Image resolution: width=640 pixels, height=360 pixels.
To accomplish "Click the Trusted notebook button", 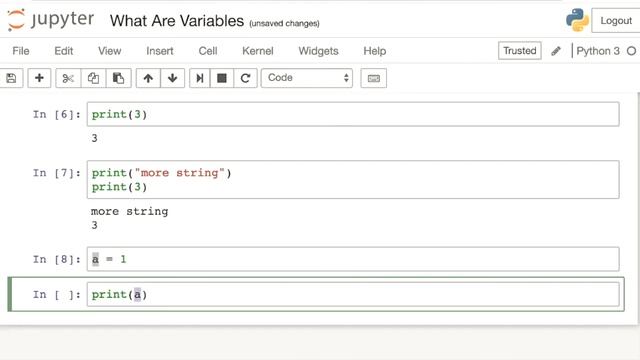I will point(520,51).
